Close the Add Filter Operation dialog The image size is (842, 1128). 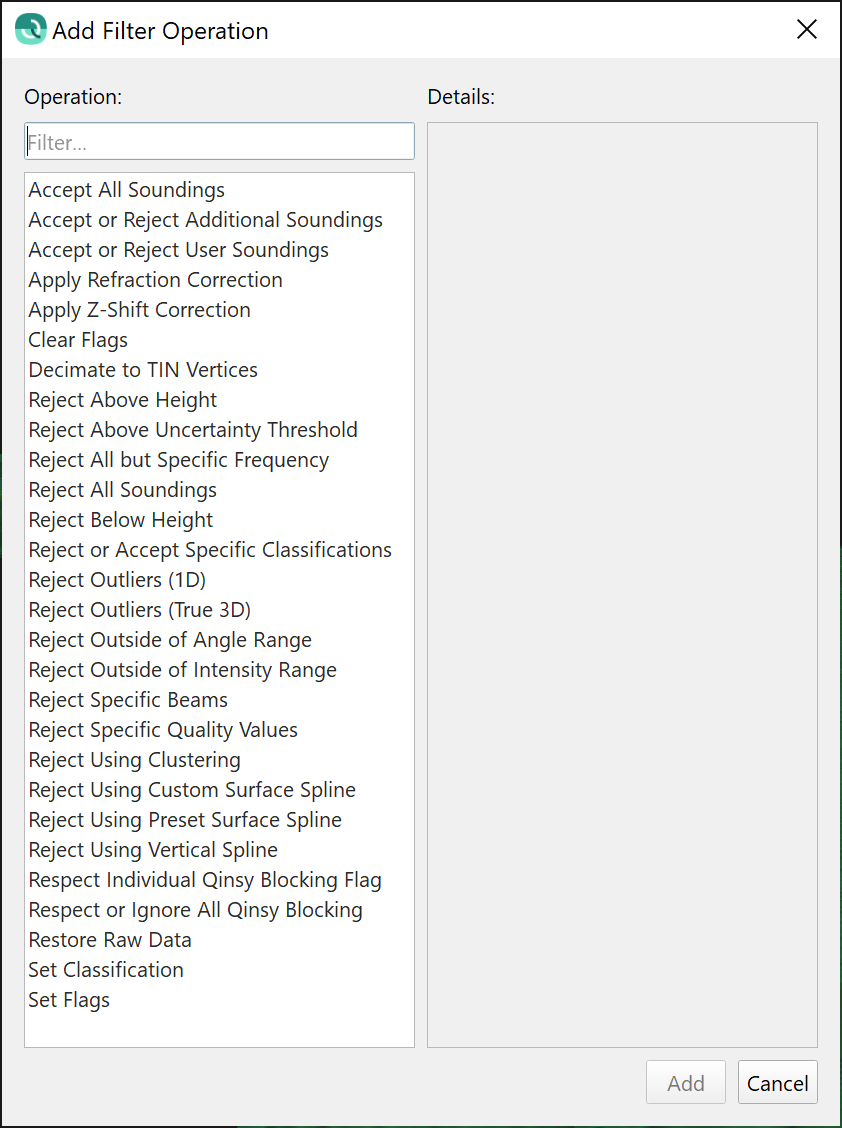click(807, 30)
